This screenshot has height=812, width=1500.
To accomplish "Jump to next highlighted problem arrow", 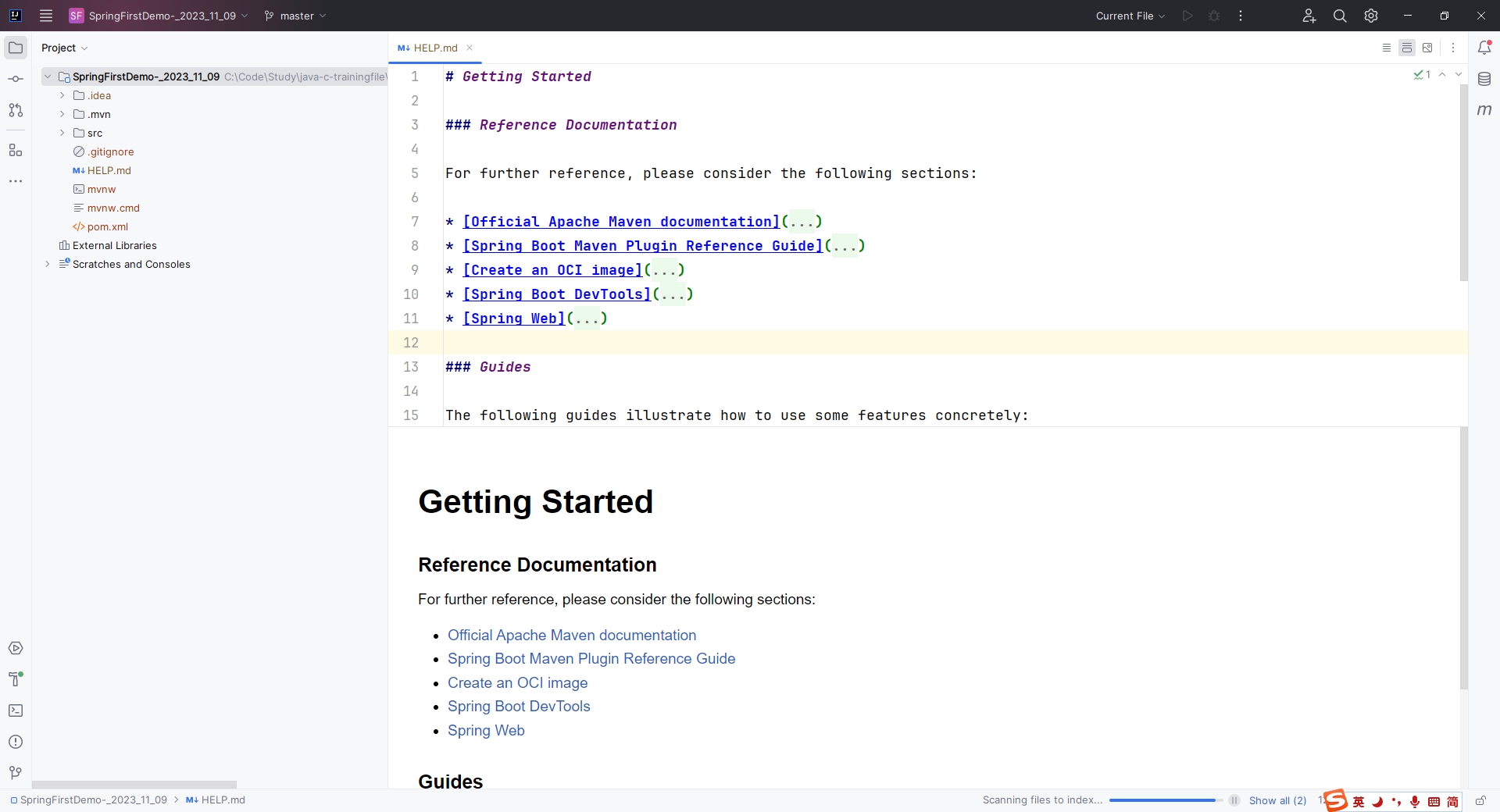I will coord(1458,75).
